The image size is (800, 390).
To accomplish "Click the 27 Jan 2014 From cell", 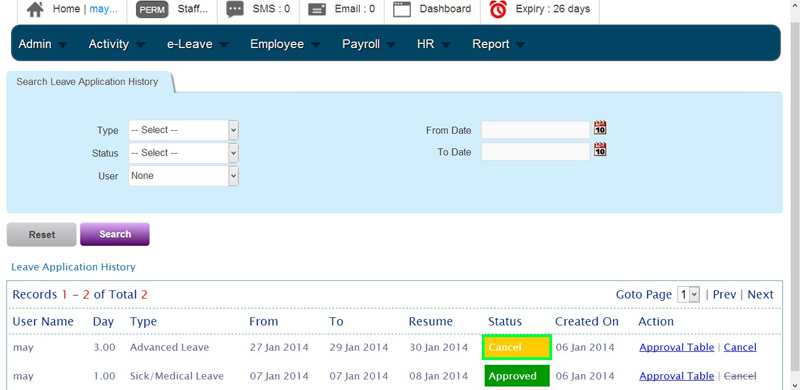I will [279, 348].
